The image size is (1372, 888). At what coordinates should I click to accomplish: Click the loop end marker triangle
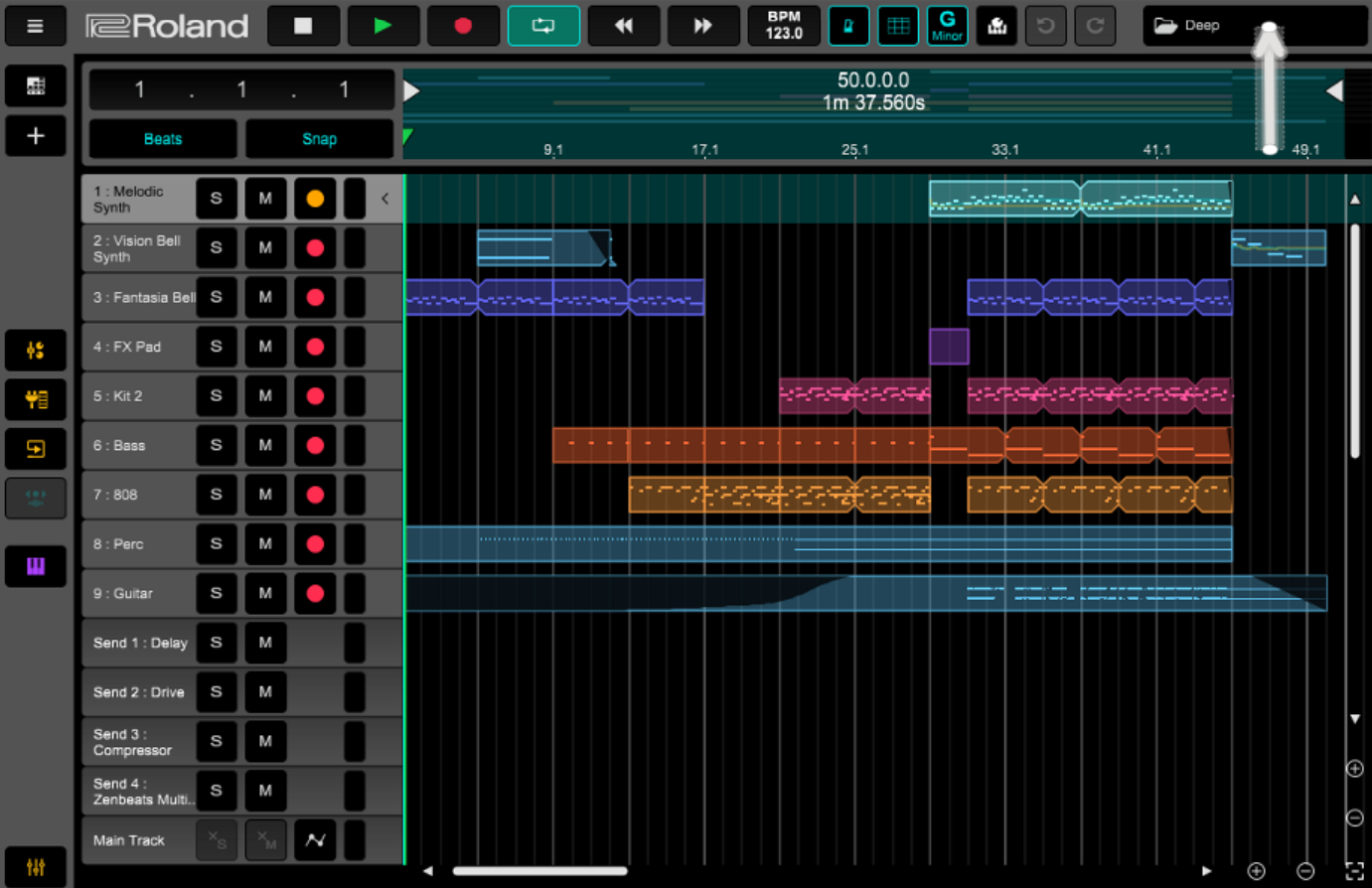(x=1334, y=91)
